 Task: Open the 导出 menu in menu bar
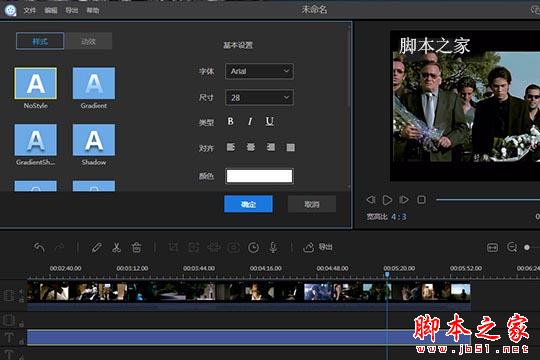[x=72, y=10]
